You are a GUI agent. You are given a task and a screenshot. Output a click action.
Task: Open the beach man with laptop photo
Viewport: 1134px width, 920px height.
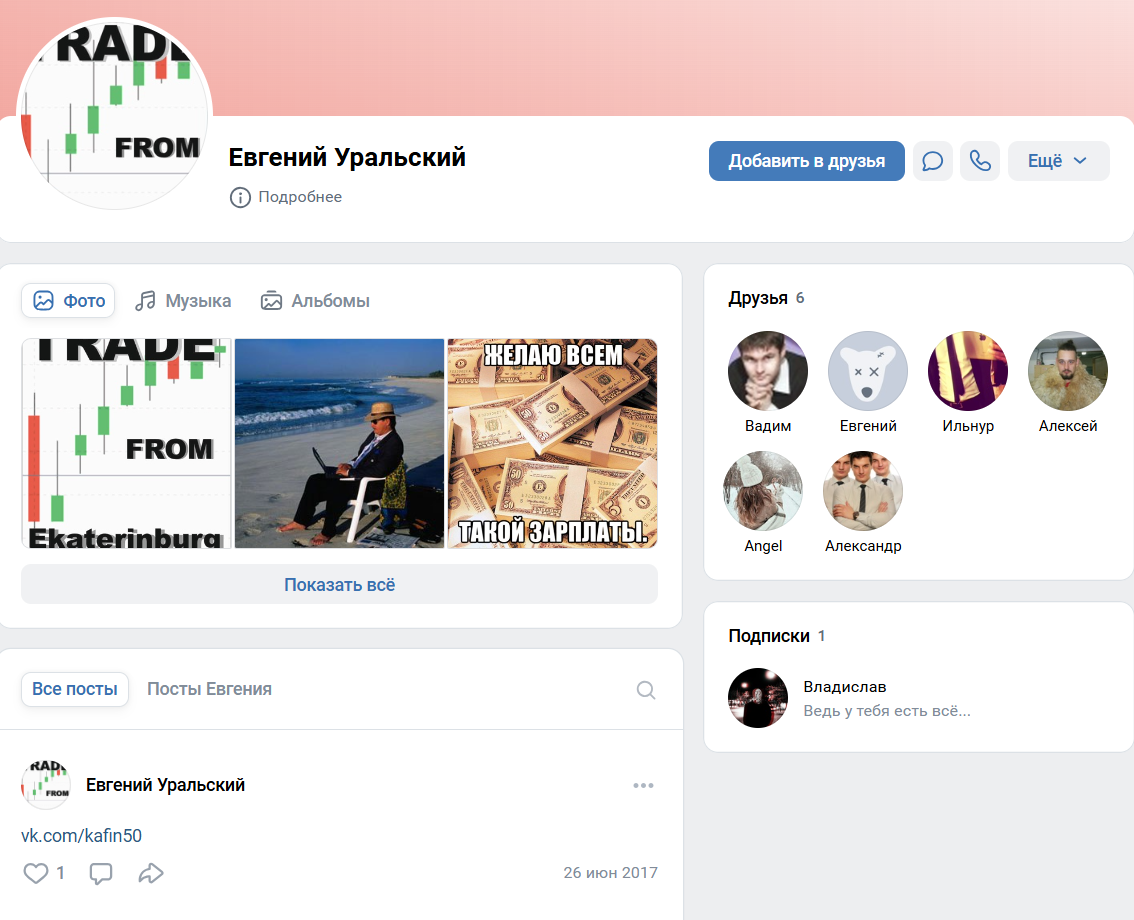pyautogui.click(x=339, y=443)
